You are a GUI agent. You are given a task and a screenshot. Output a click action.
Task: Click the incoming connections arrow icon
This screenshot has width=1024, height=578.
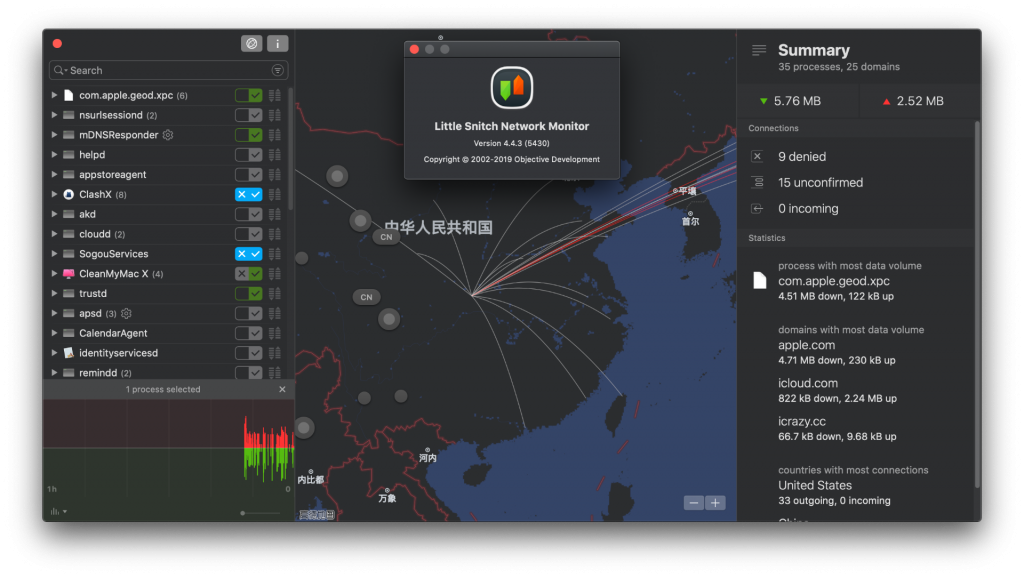[757, 208]
